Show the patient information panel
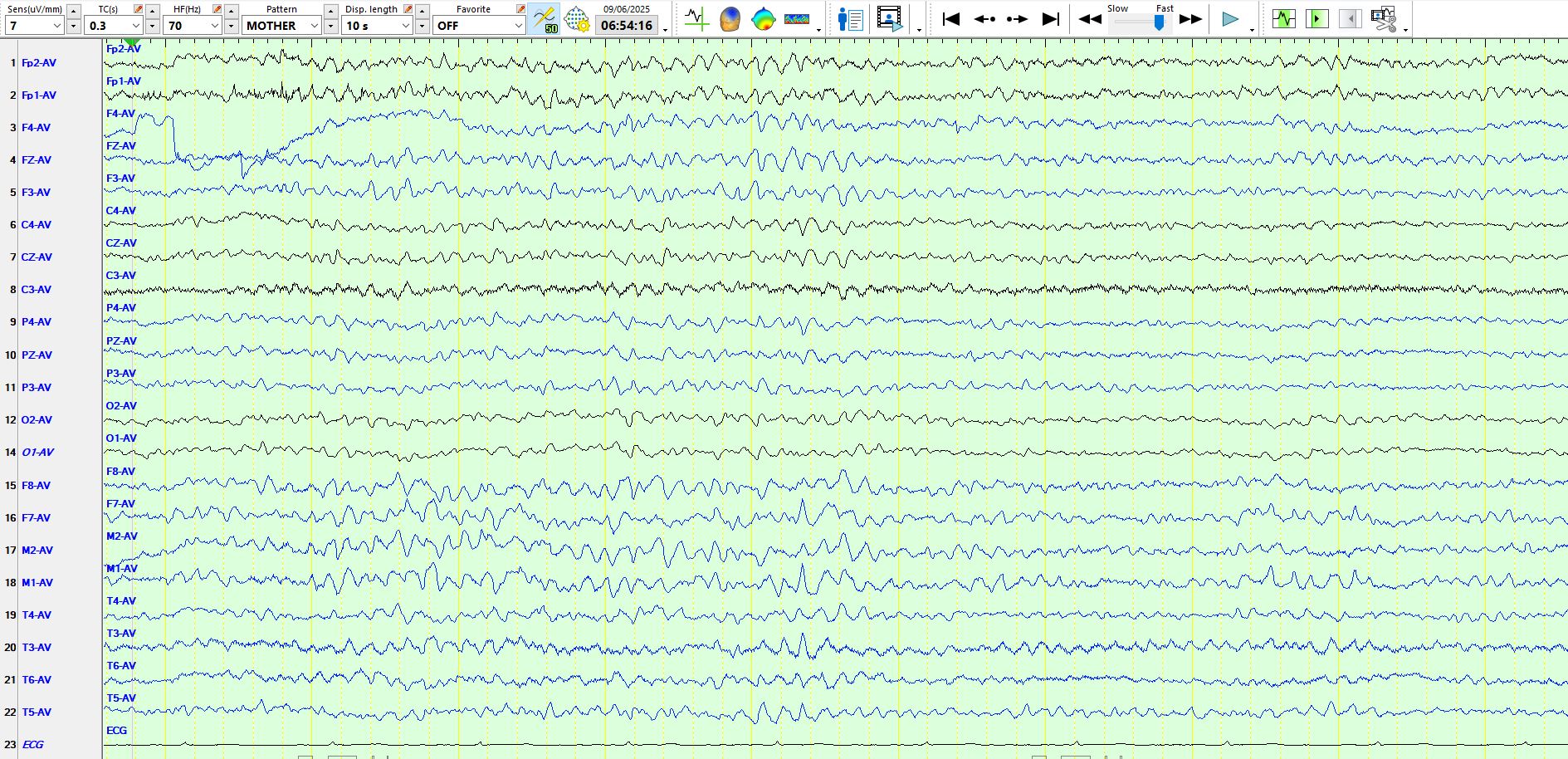The width and height of the screenshot is (1568, 759). [851, 18]
